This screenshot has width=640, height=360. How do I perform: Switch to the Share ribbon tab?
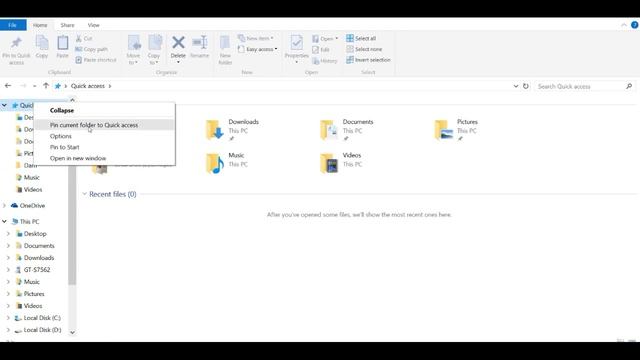click(x=67, y=25)
